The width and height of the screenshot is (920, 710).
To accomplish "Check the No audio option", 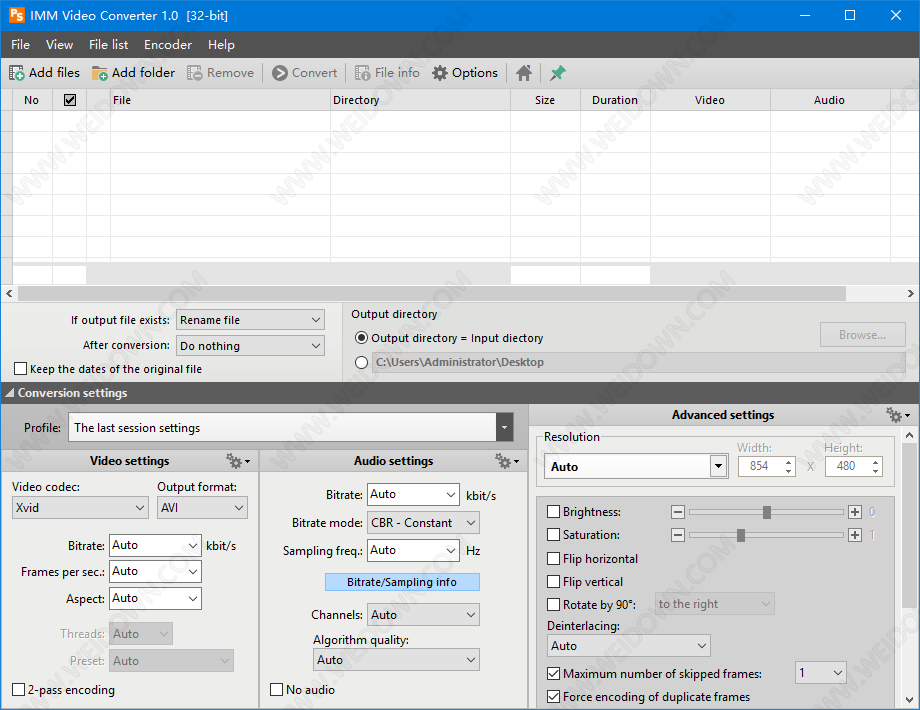I will (x=276, y=689).
